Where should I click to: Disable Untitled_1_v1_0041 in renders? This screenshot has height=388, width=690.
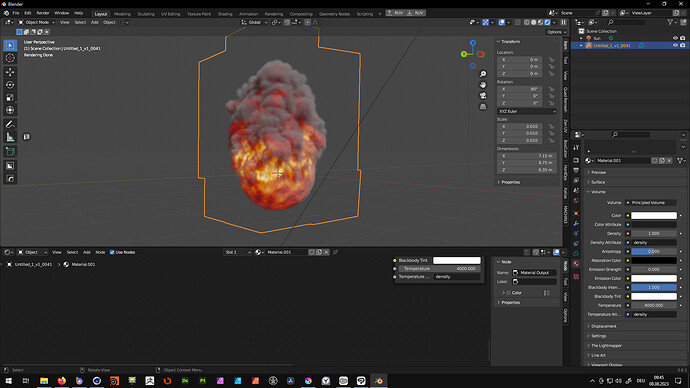(683, 45)
